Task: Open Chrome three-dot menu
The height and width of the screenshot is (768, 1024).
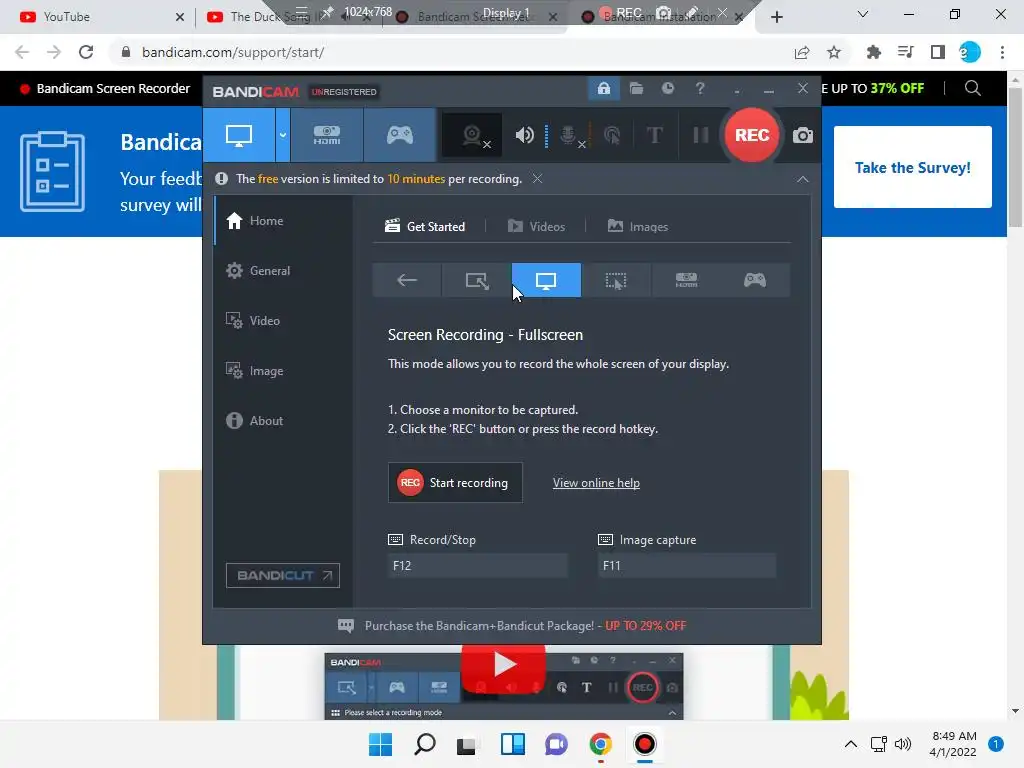Action: click(1002, 52)
